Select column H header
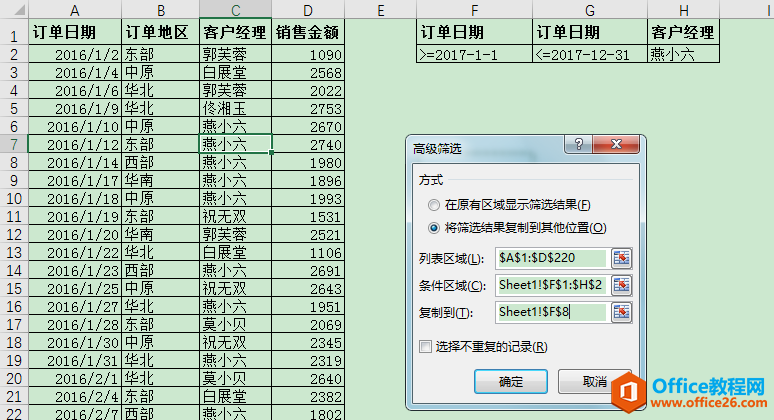Screen dimensions: 774x420 tap(684, 9)
